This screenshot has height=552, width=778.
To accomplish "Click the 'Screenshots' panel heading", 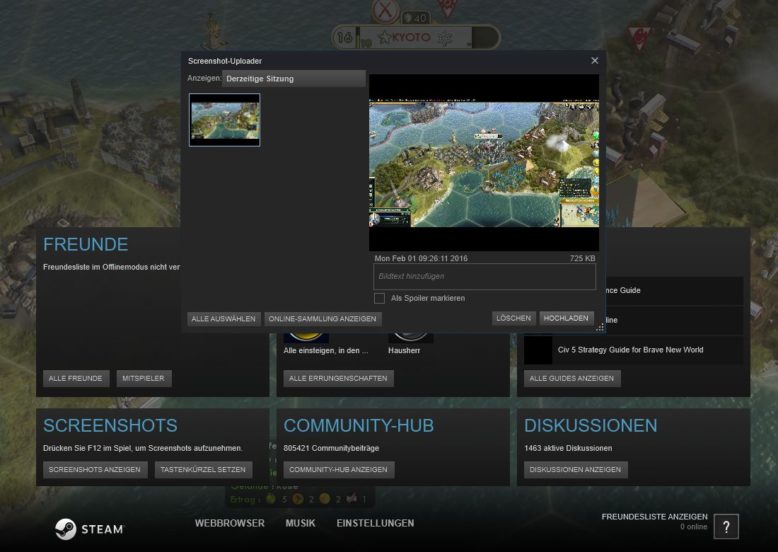I will point(110,426).
